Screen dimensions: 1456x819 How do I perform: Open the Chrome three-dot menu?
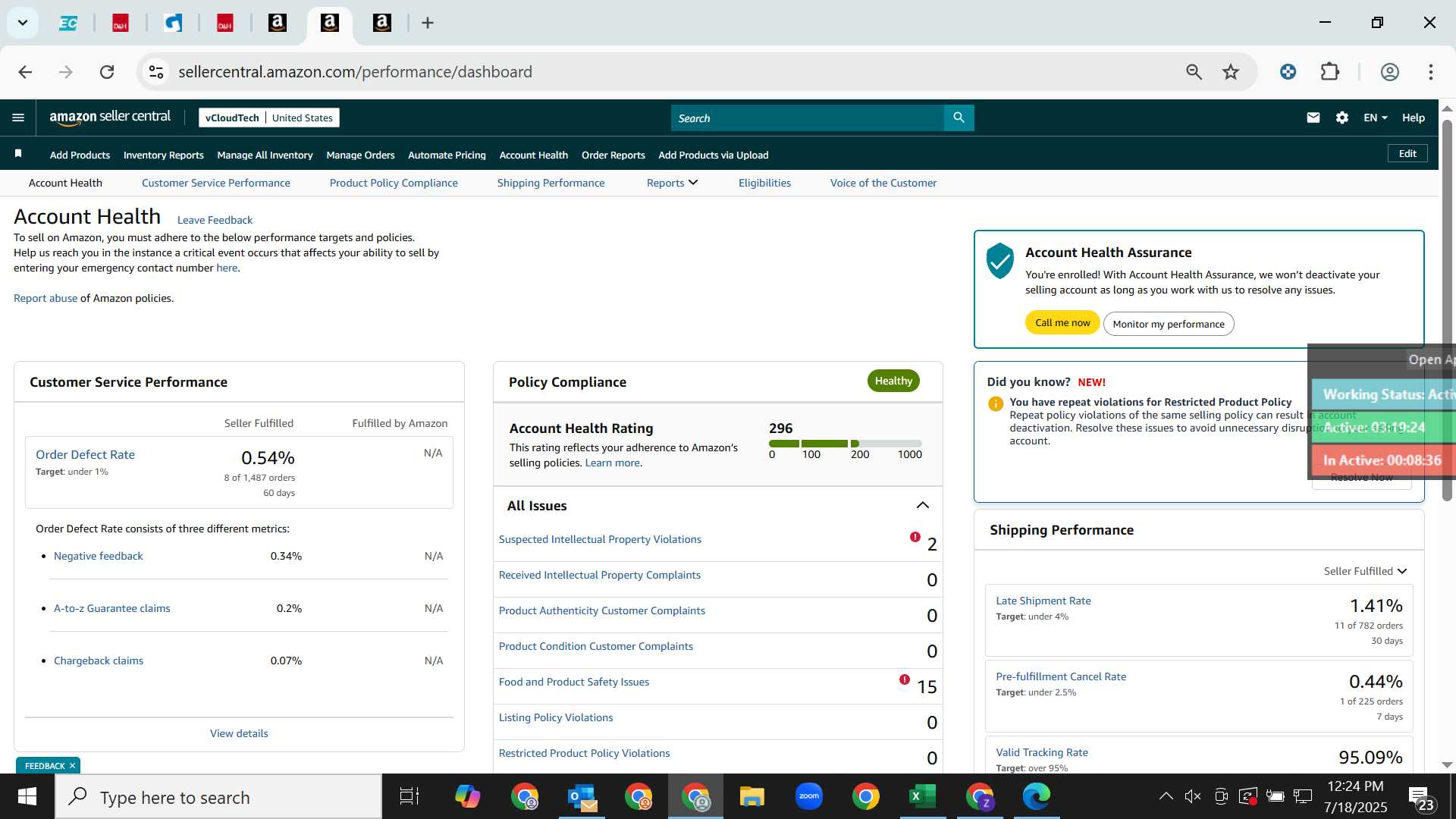click(x=1431, y=72)
